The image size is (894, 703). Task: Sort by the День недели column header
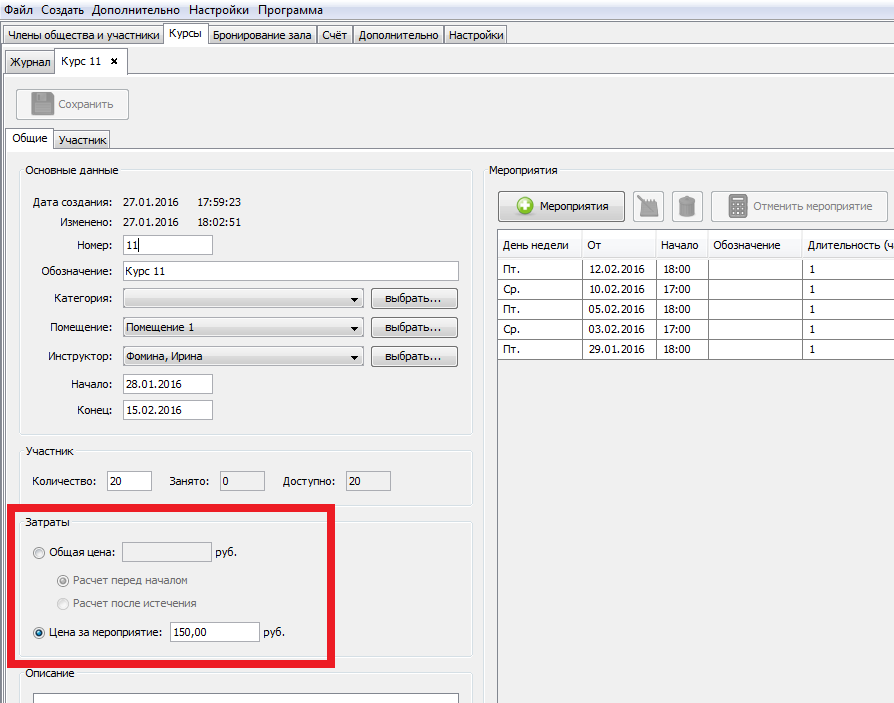(539, 245)
